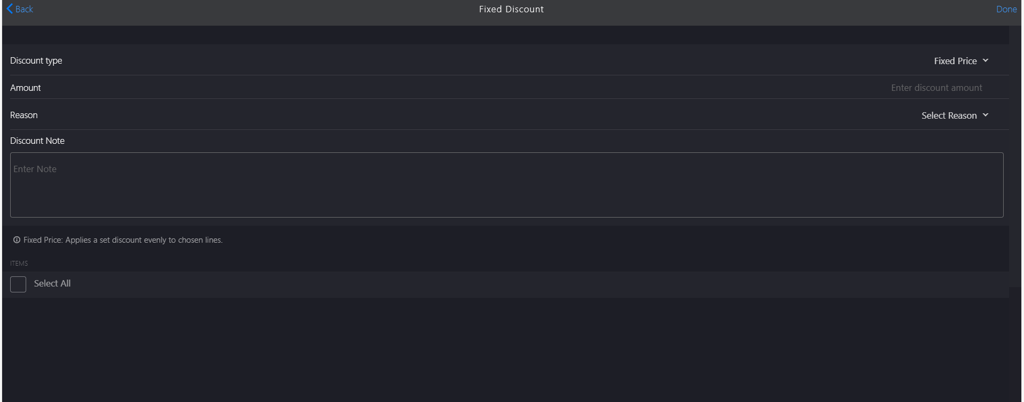Click the Enter discount amount field
The image size is (1024, 402).
[936, 87]
